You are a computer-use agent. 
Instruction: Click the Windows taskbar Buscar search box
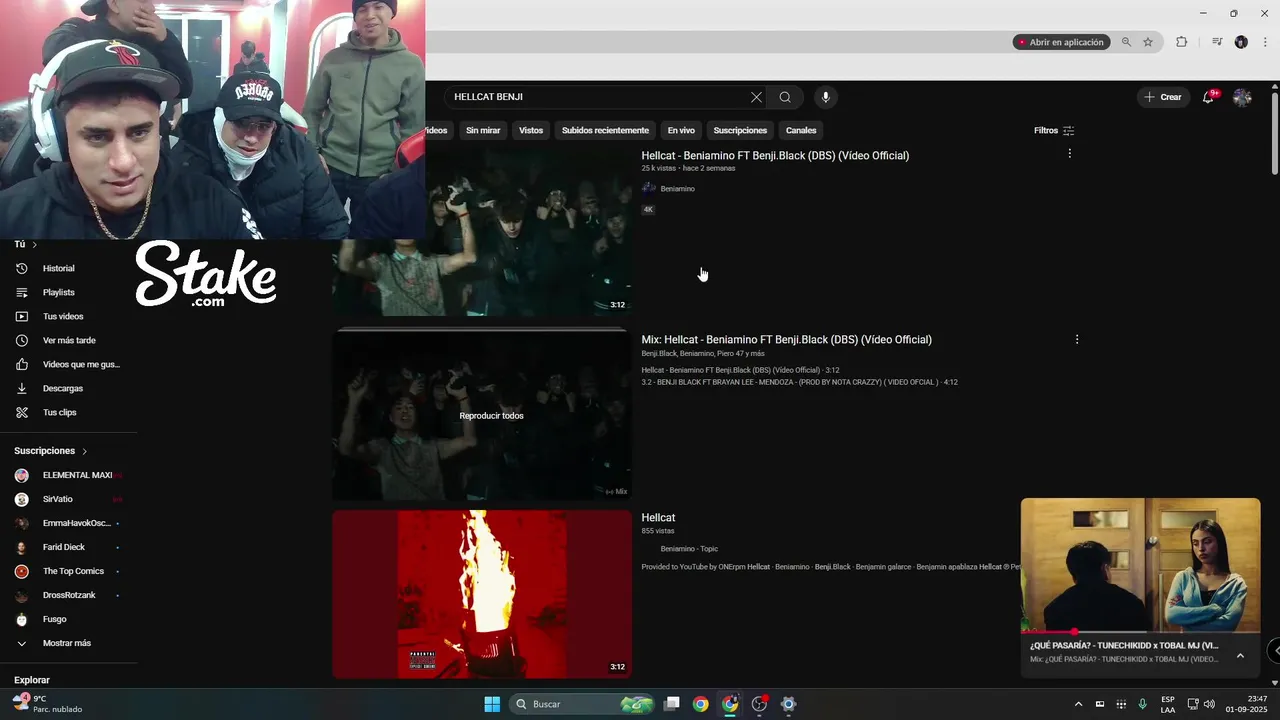click(x=582, y=704)
